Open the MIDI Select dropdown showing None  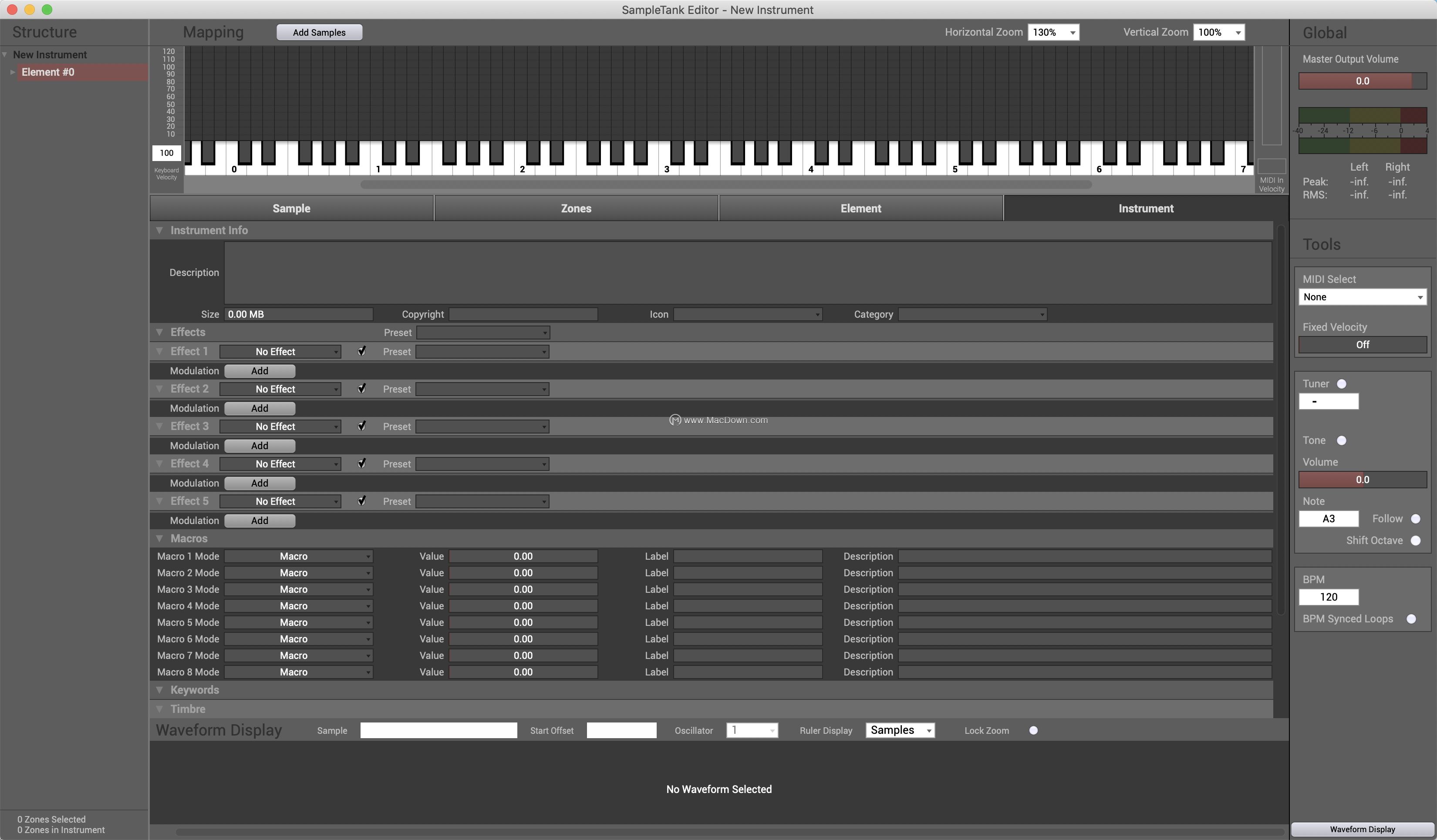(x=1362, y=297)
